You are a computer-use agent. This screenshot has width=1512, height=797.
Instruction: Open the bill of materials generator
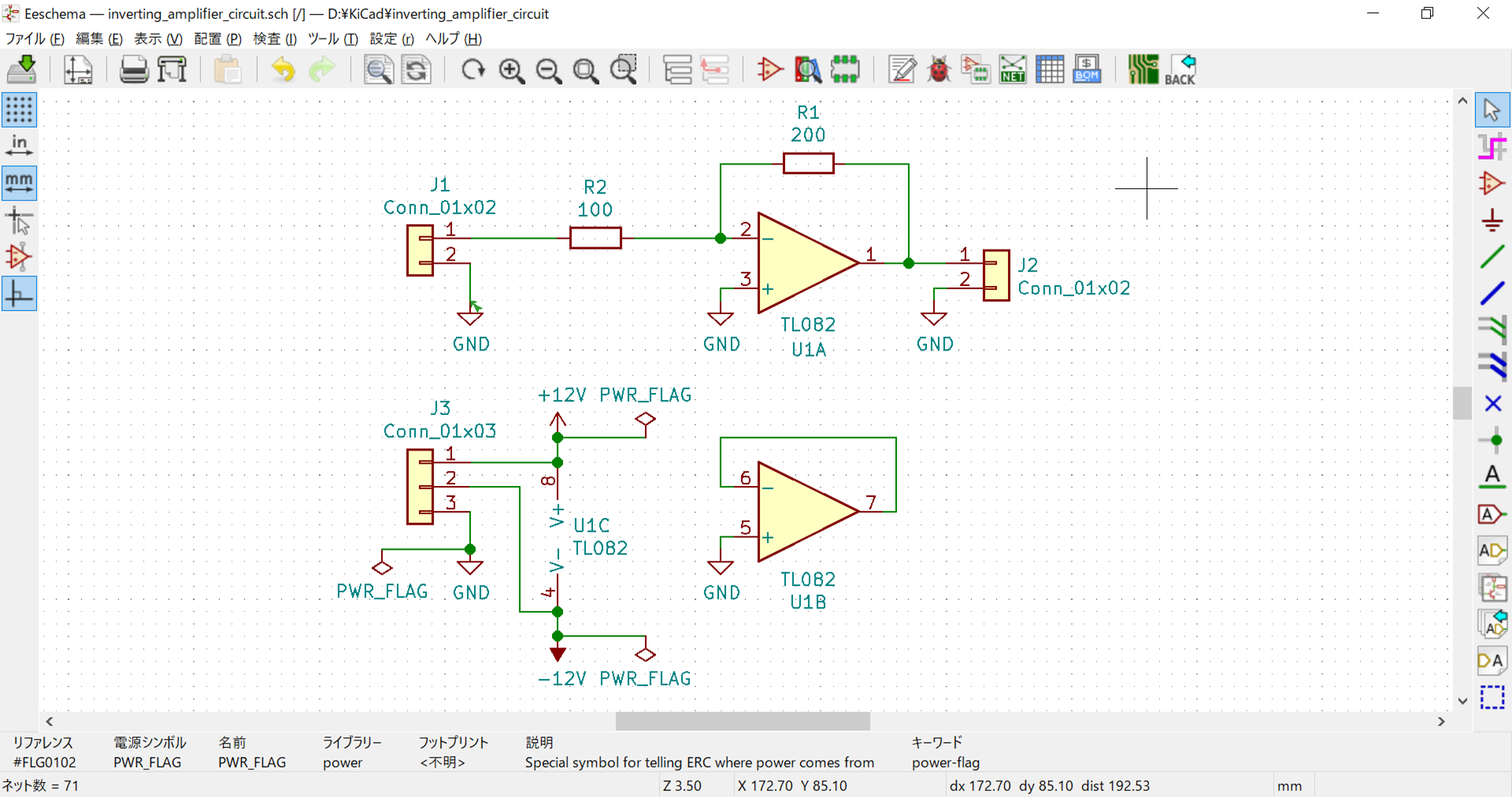1087,69
